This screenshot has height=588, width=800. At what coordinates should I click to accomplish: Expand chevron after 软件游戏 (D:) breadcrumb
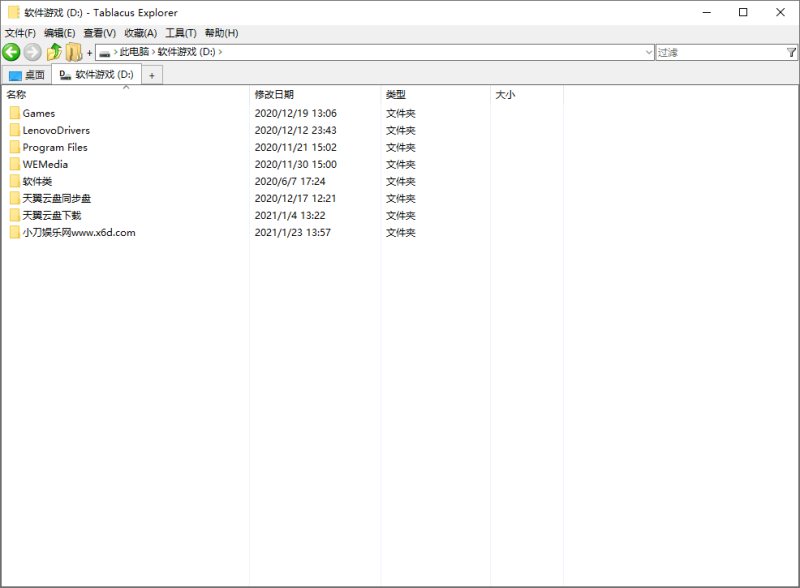220,52
